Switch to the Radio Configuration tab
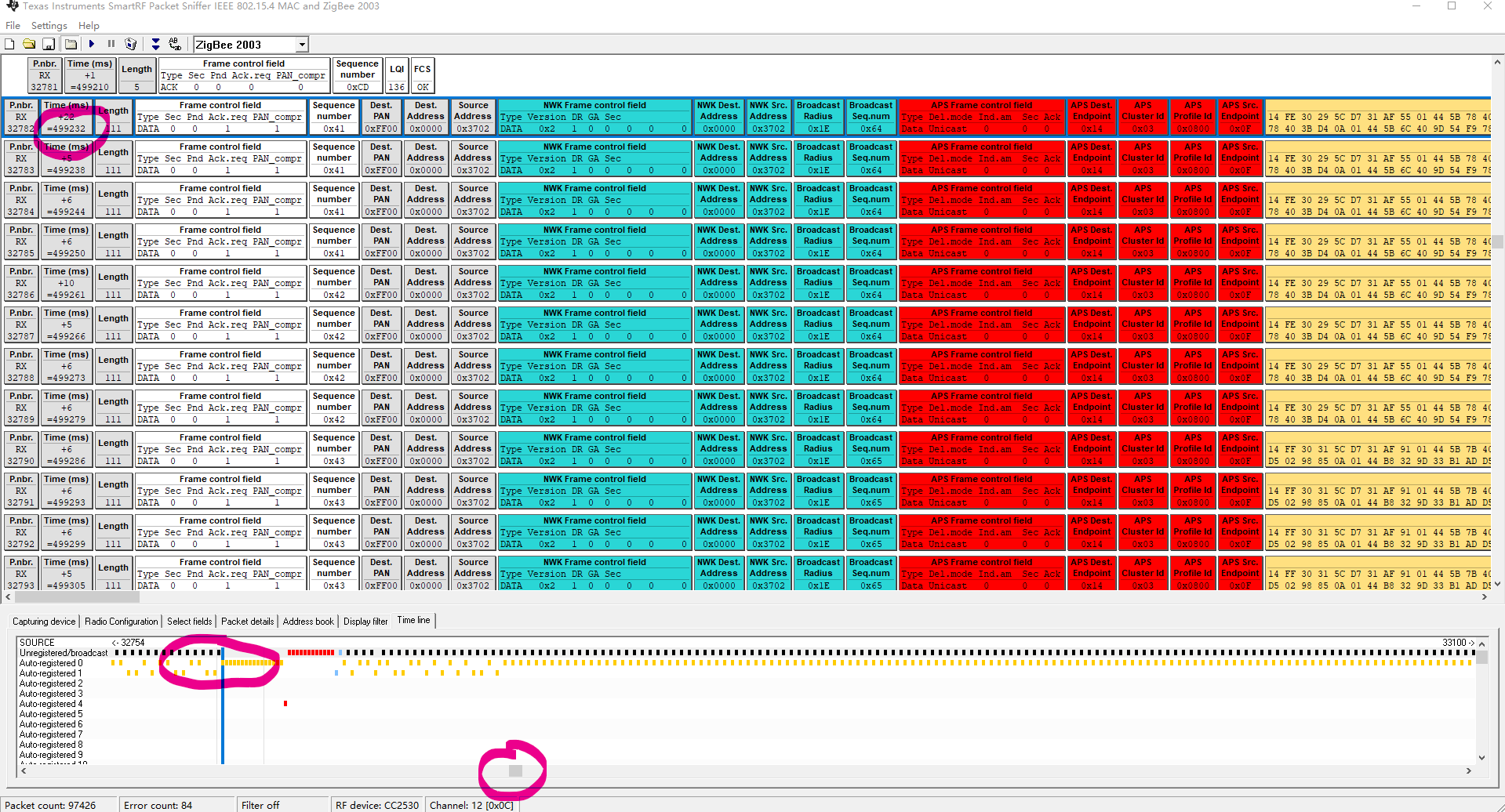Viewport: 1505px width, 812px height. tap(121, 622)
